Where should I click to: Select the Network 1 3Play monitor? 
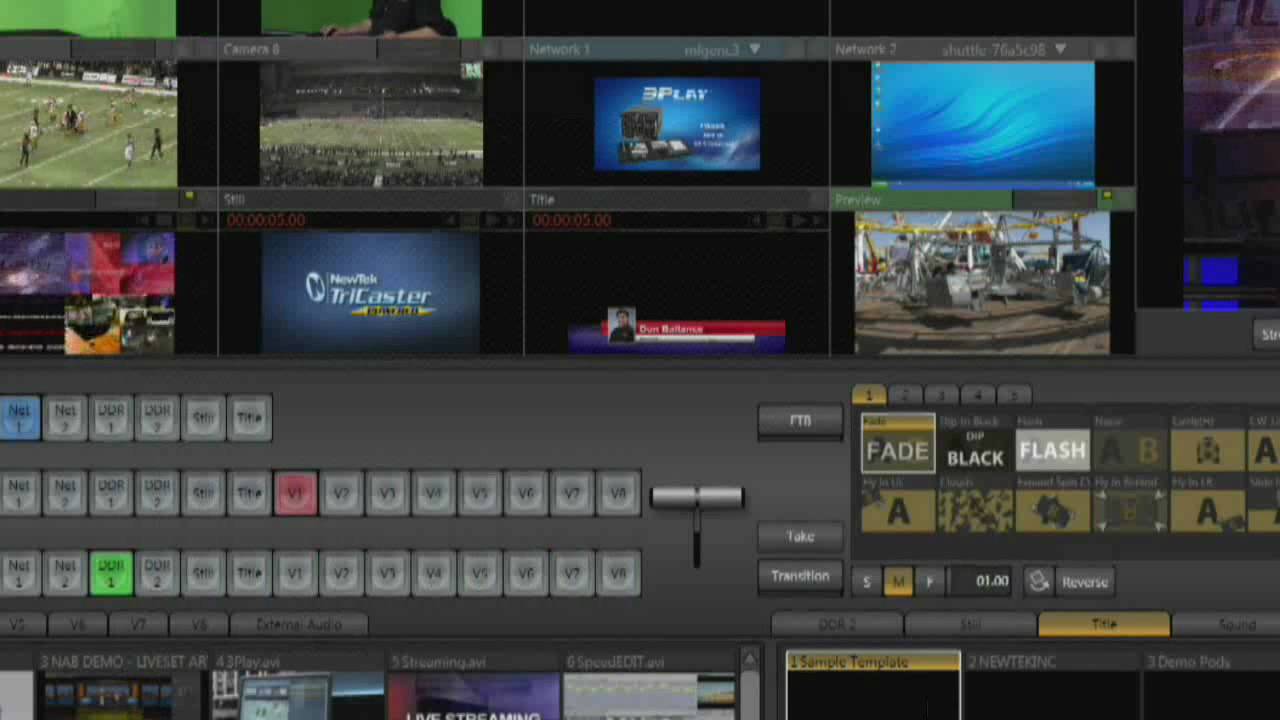[x=677, y=124]
